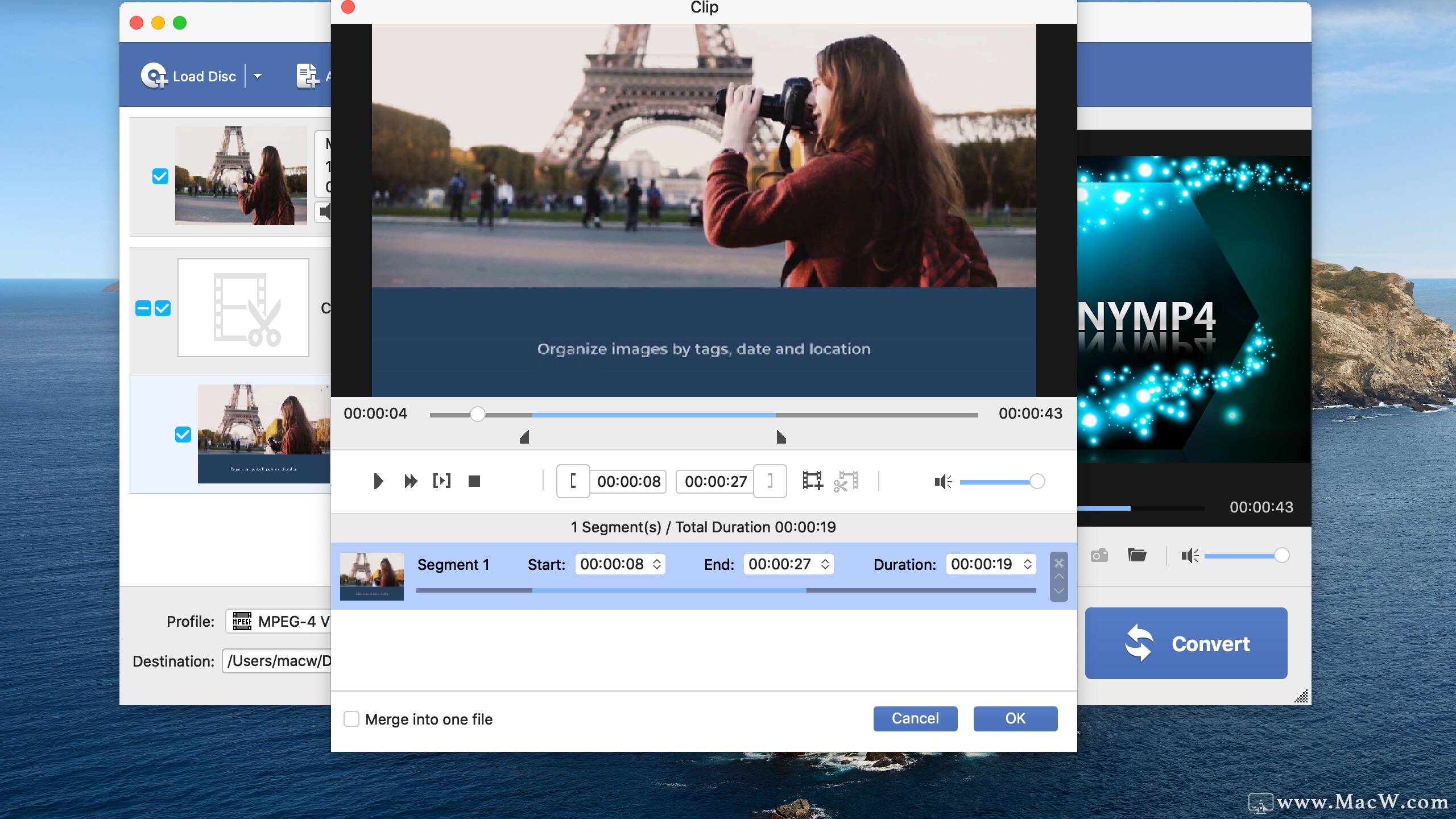Viewport: 1456px width, 819px height.
Task: Confirm trimming by clicking OK
Action: point(1015,718)
